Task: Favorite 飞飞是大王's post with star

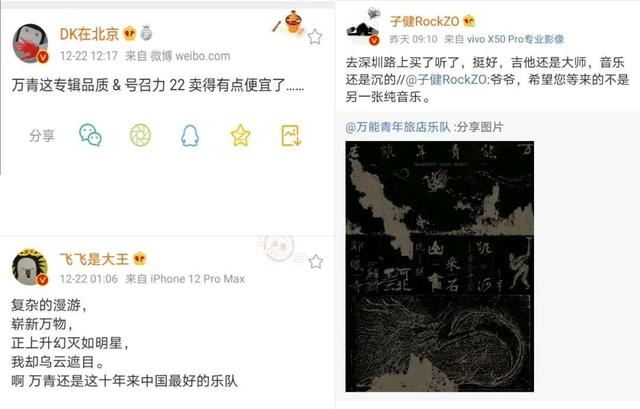Action: [x=316, y=261]
